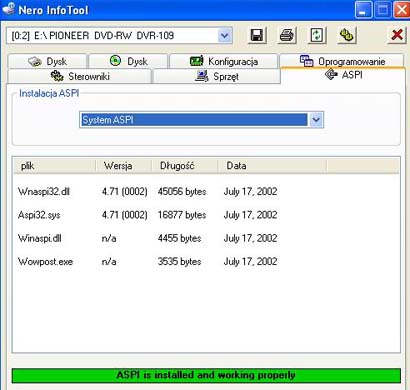Open the drive selection dropdown arrow
Viewport: 410px width, 390px height.
(x=225, y=35)
